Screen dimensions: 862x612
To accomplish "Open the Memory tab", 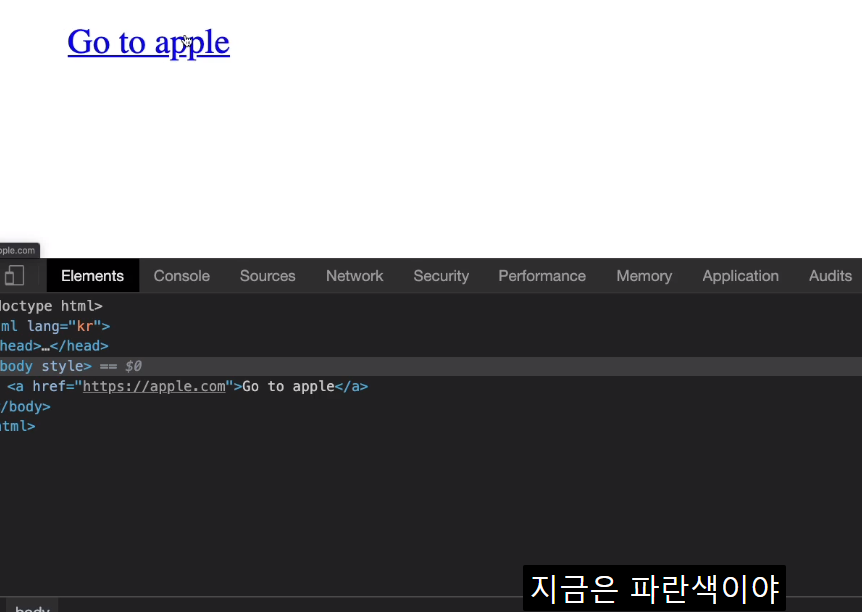I will [x=644, y=275].
